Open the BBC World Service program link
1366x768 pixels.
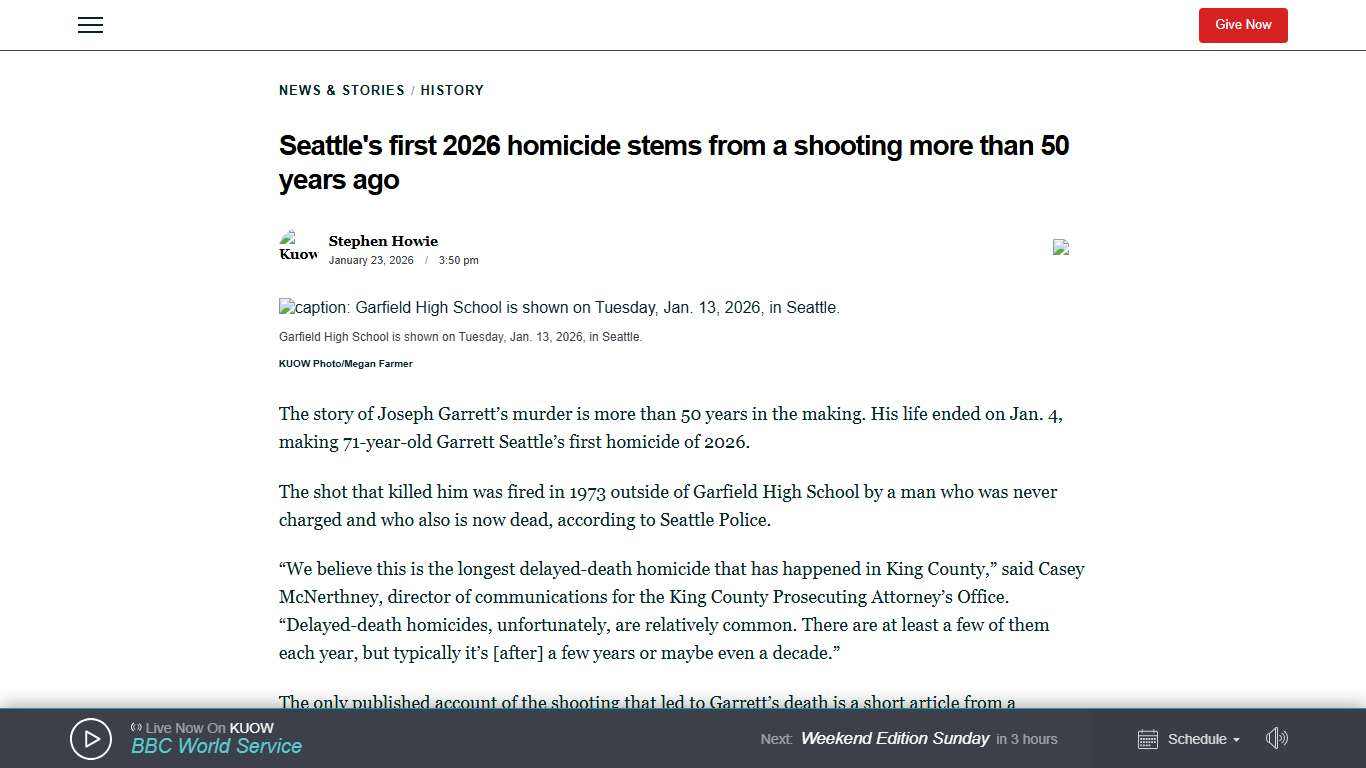click(x=216, y=746)
